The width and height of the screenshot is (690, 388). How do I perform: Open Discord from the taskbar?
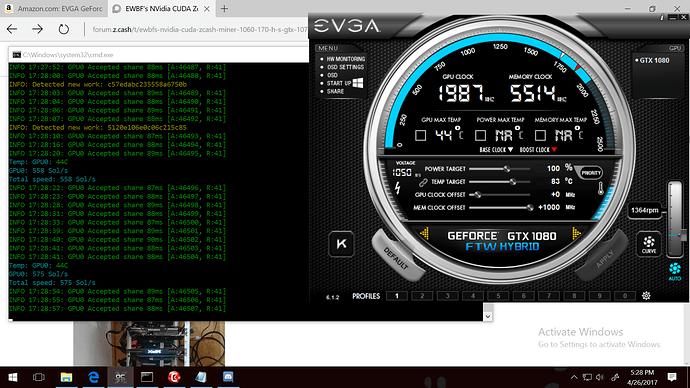click(x=228, y=377)
